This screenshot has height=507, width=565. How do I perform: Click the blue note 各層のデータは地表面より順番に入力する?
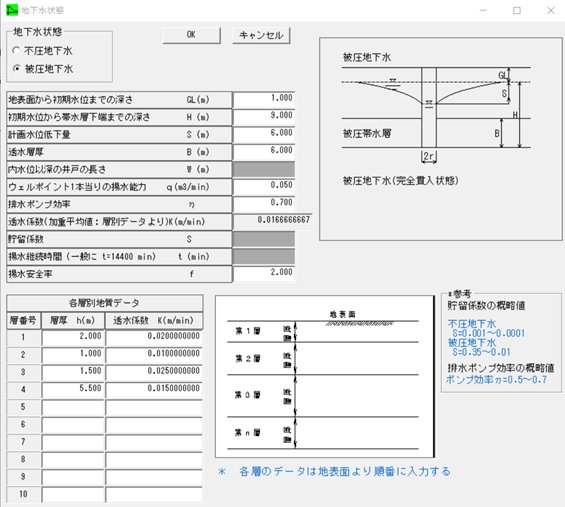(x=345, y=472)
